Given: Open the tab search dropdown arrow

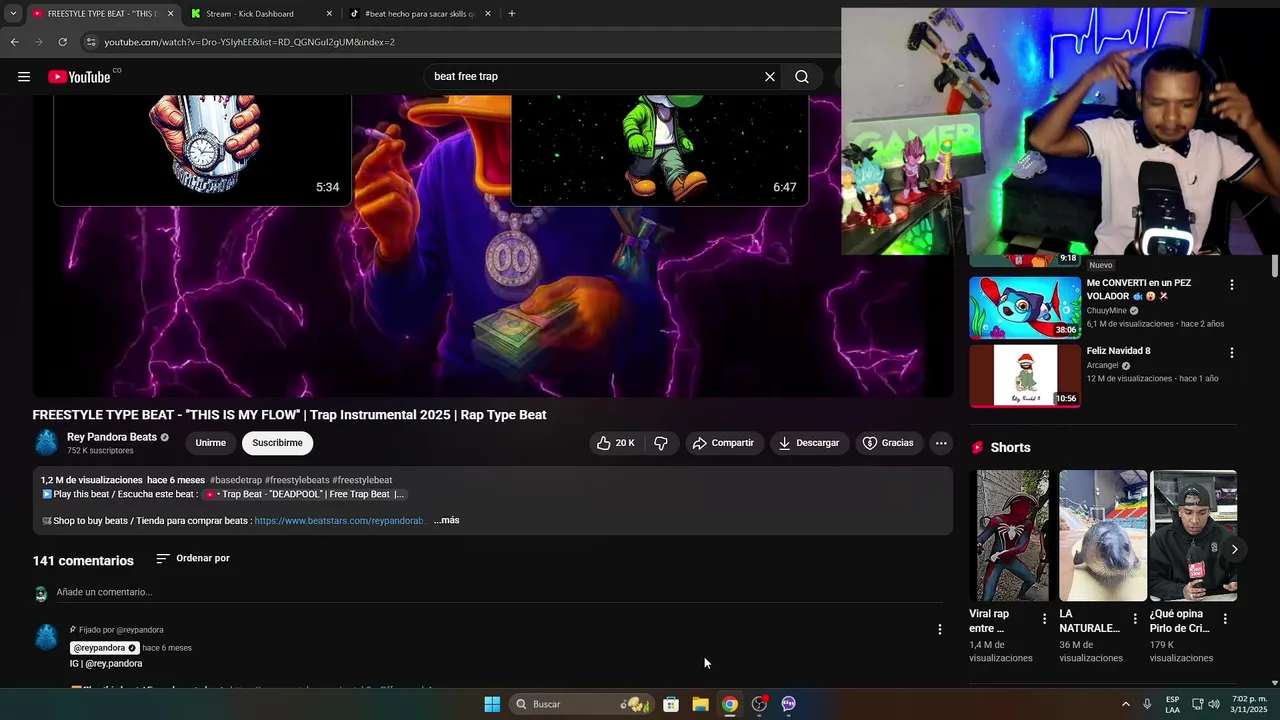Looking at the screenshot, I should point(12,14).
